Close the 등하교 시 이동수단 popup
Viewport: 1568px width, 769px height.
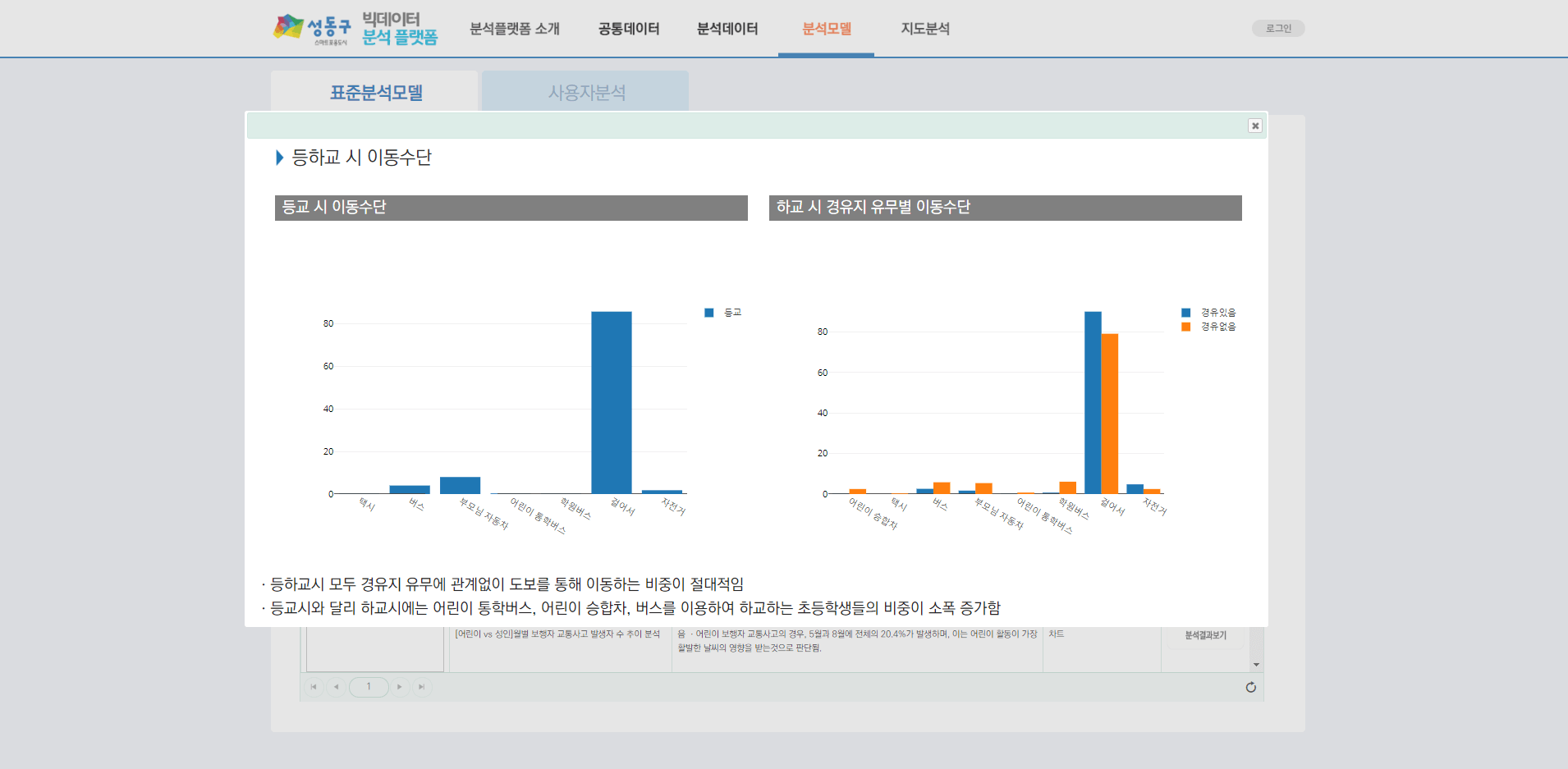[1254, 126]
